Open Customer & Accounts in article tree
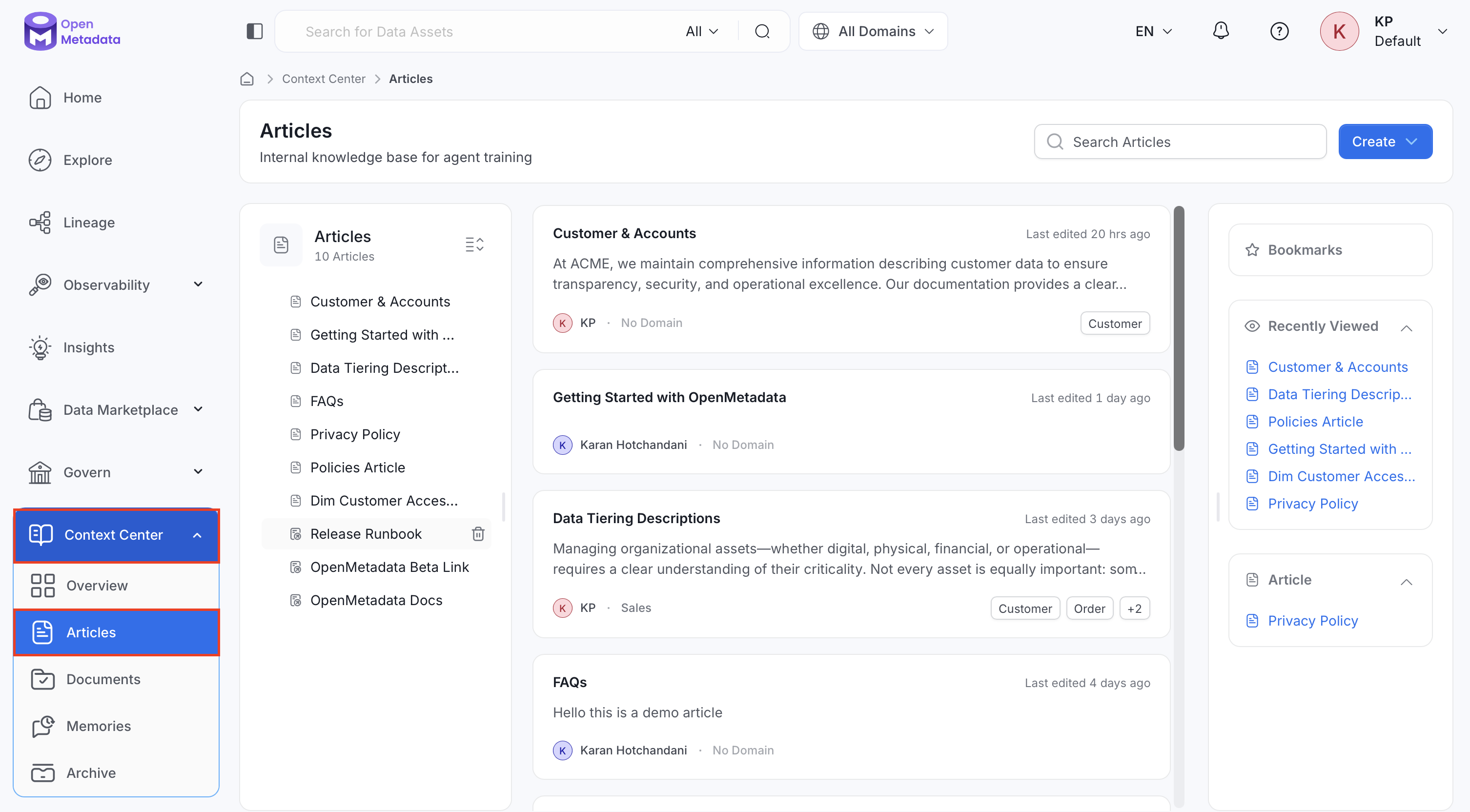Image resolution: width=1470 pixels, height=812 pixels. [x=380, y=301]
